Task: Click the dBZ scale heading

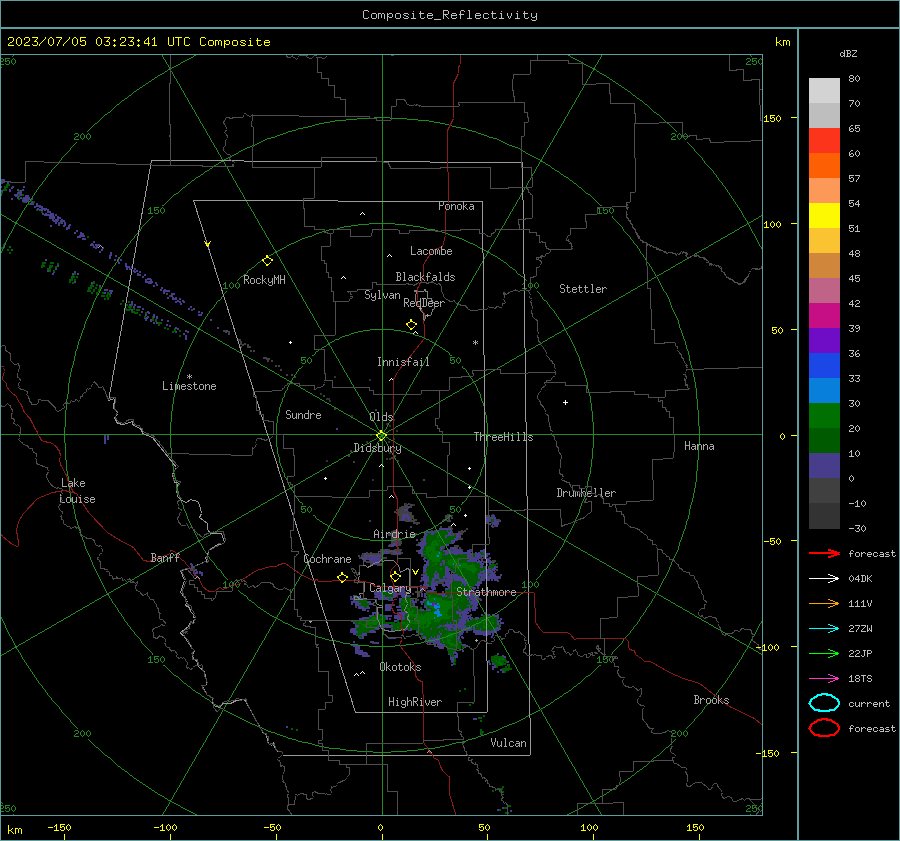Action: tap(848, 54)
